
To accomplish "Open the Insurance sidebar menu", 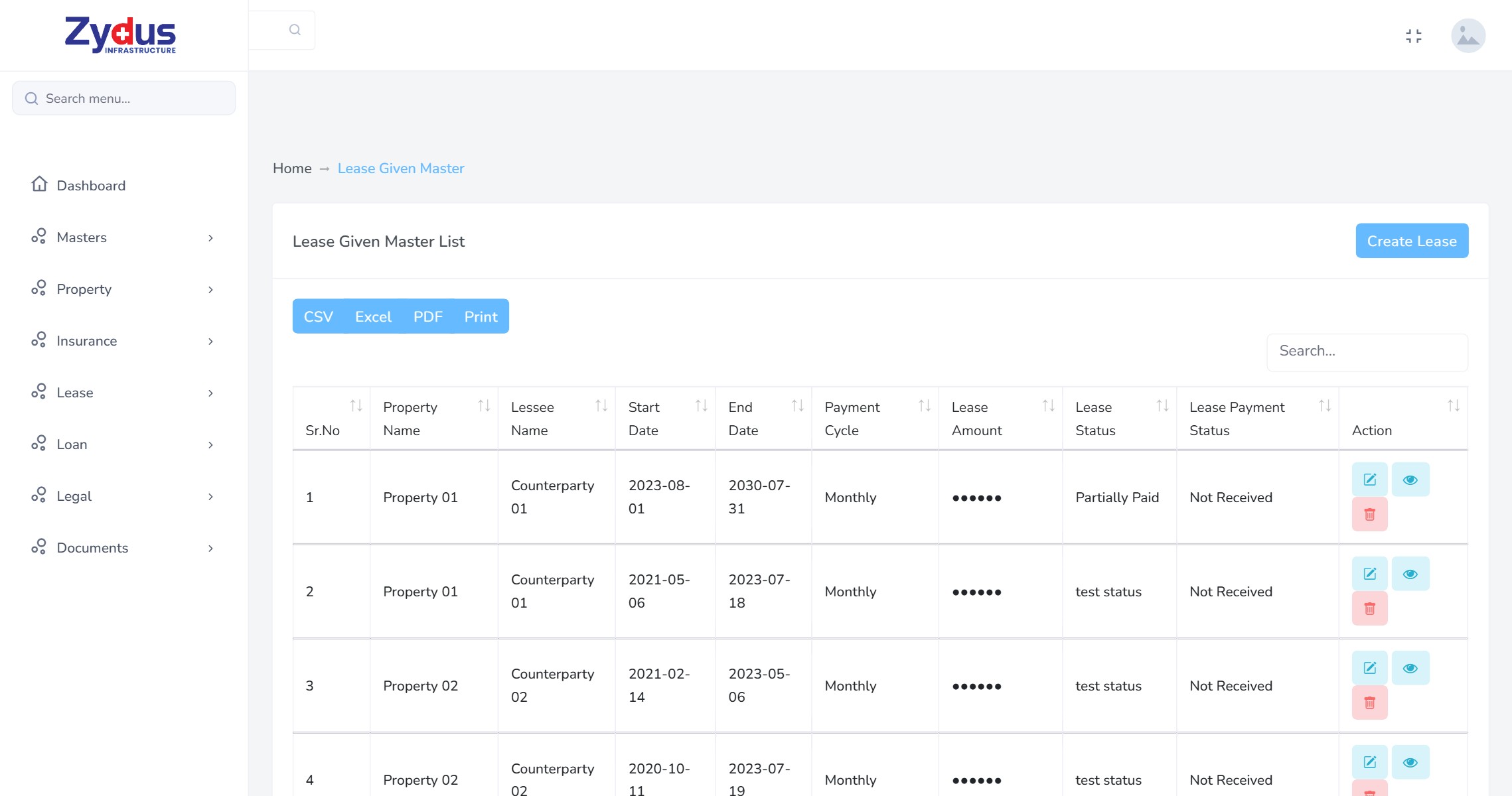I will 123,341.
